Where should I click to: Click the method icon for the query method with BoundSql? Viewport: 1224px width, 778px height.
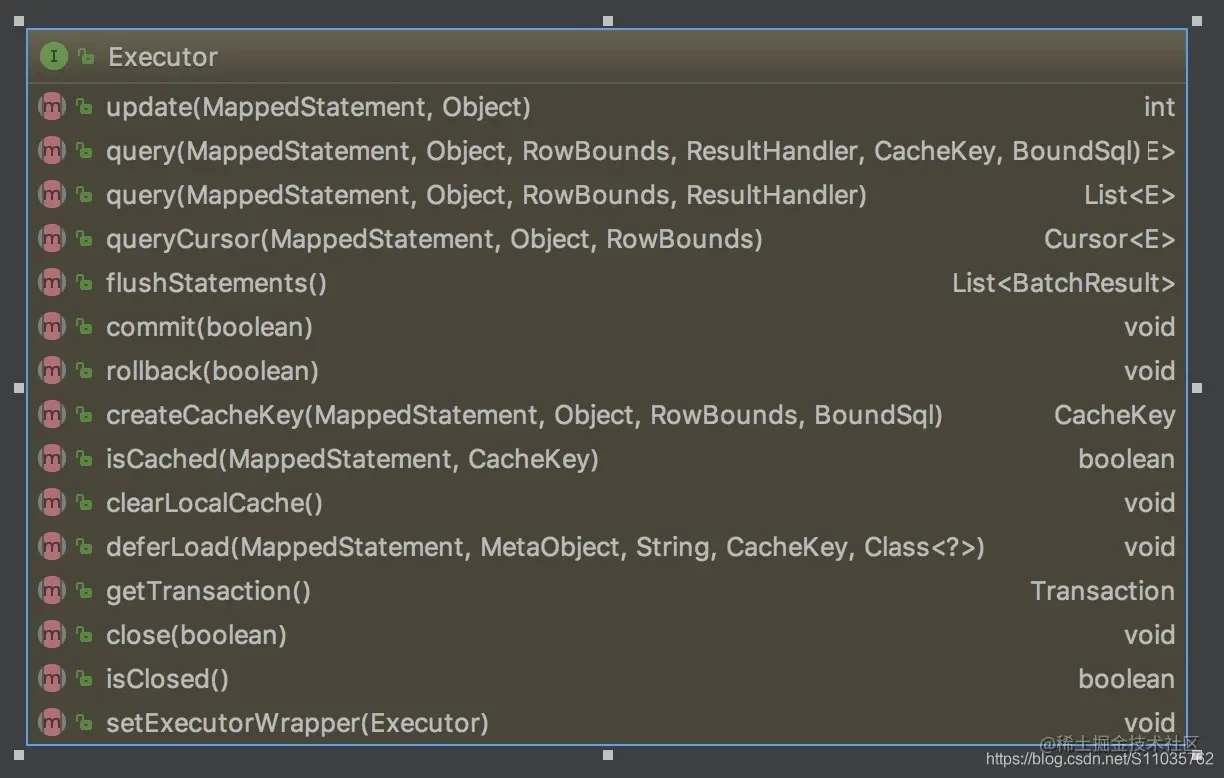coord(52,151)
